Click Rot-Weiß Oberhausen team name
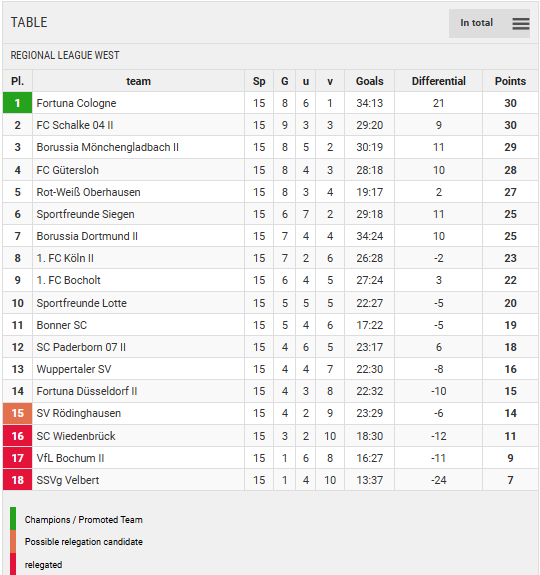The height and width of the screenshot is (575, 540). click(88, 192)
